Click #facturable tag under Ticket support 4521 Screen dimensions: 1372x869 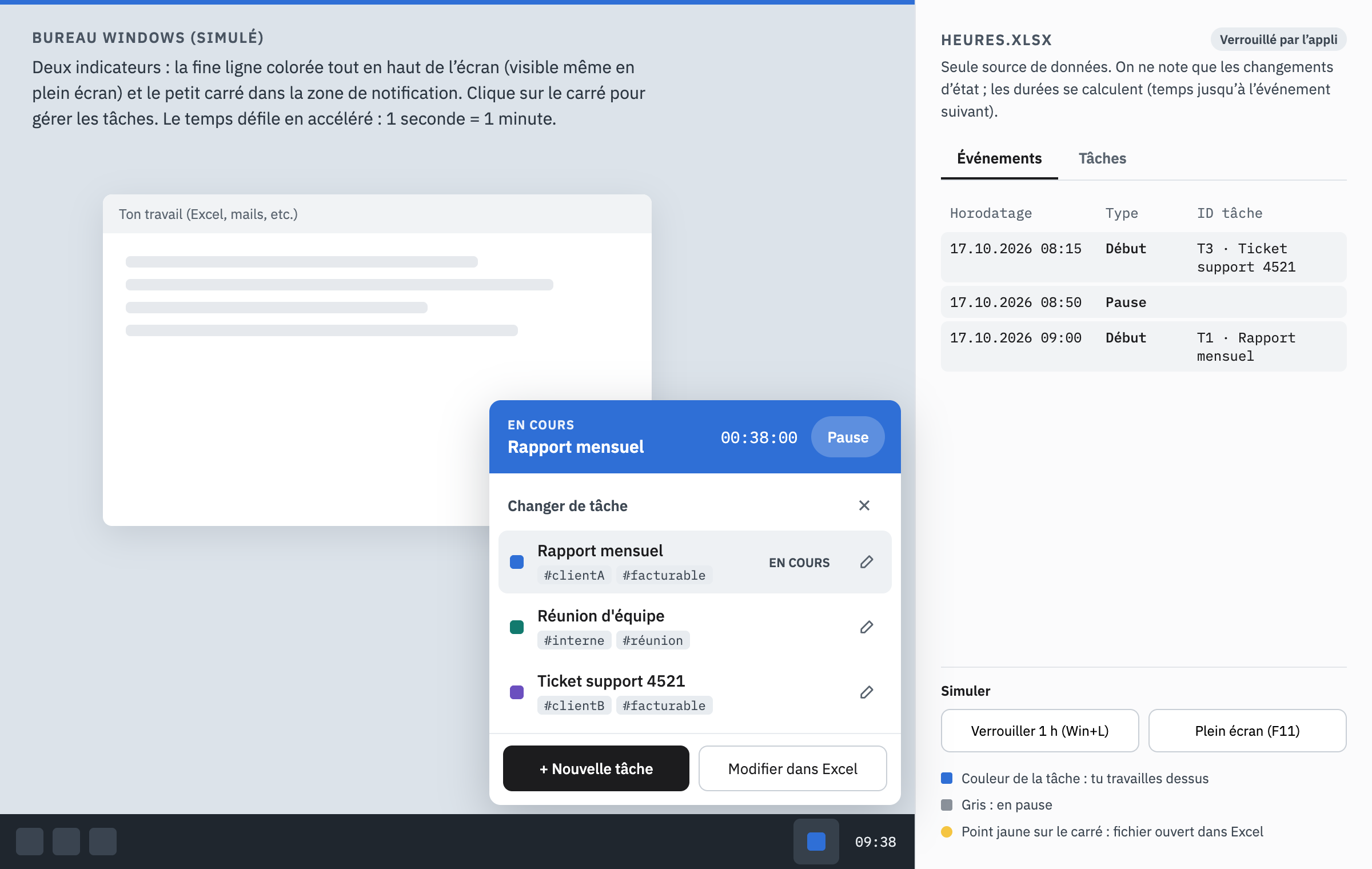[664, 705]
